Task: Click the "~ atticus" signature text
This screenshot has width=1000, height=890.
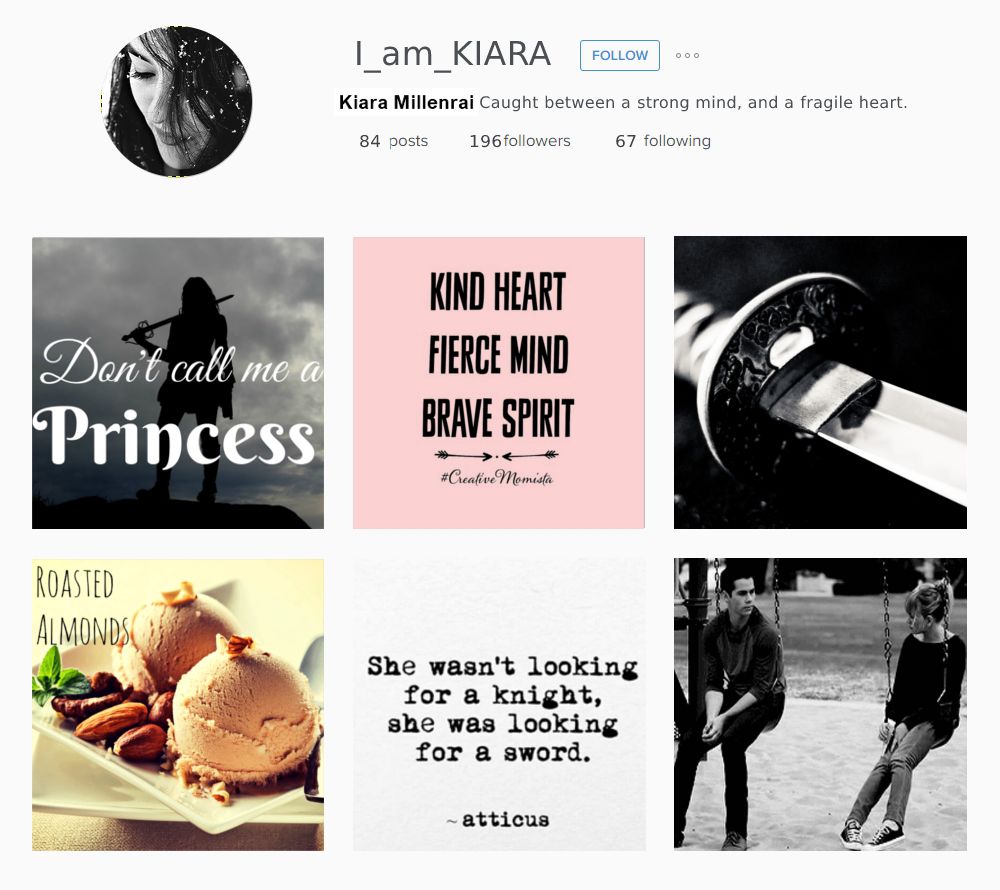Action: [x=497, y=819]
